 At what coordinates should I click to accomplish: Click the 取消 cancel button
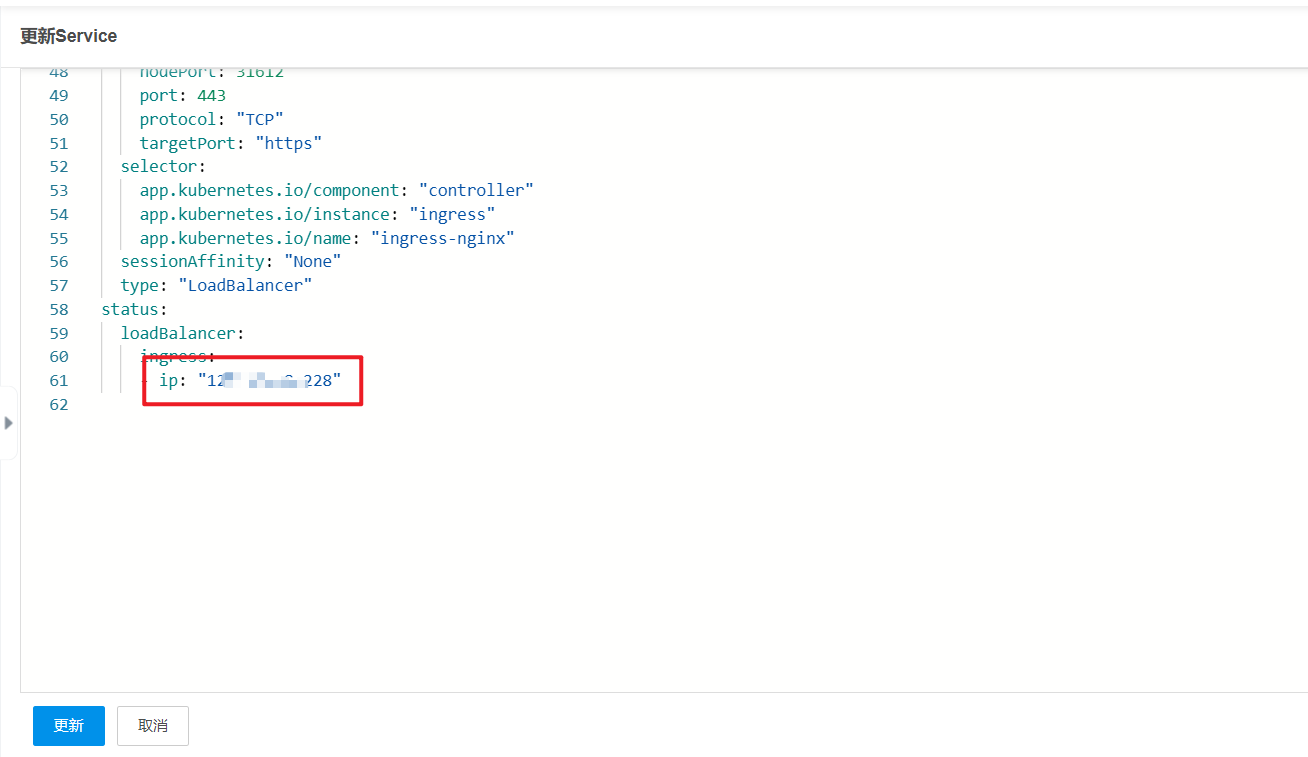[153, 726]
